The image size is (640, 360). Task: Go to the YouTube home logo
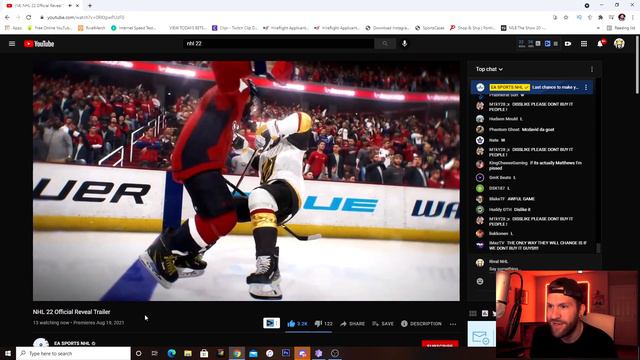click(x=39, y=44)
